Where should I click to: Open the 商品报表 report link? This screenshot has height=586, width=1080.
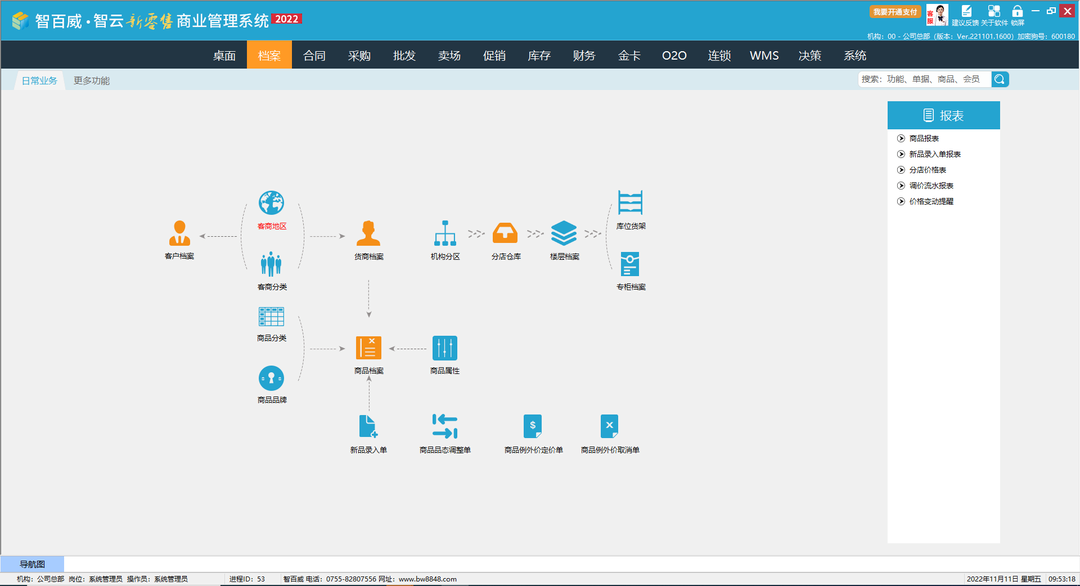coord(923,139)
